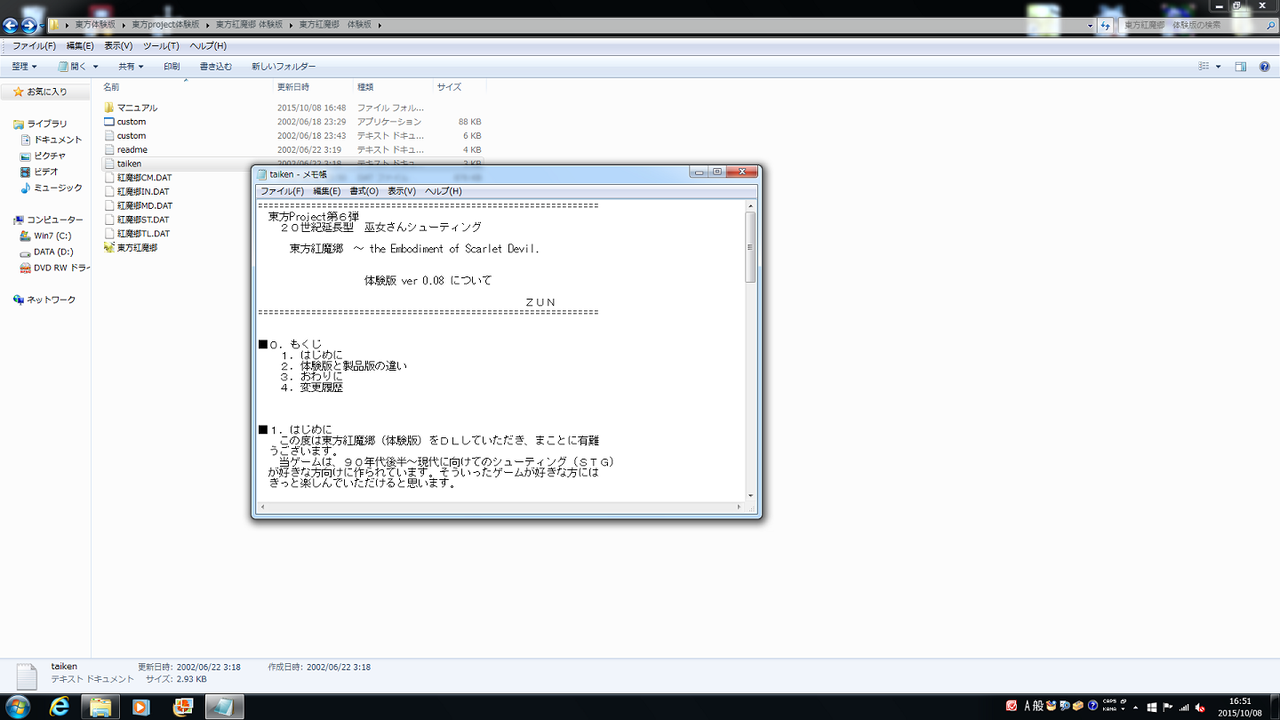The image size is (1280, 720).
Task: Sort by the 名前 column header
Action: tap(111, 87)
